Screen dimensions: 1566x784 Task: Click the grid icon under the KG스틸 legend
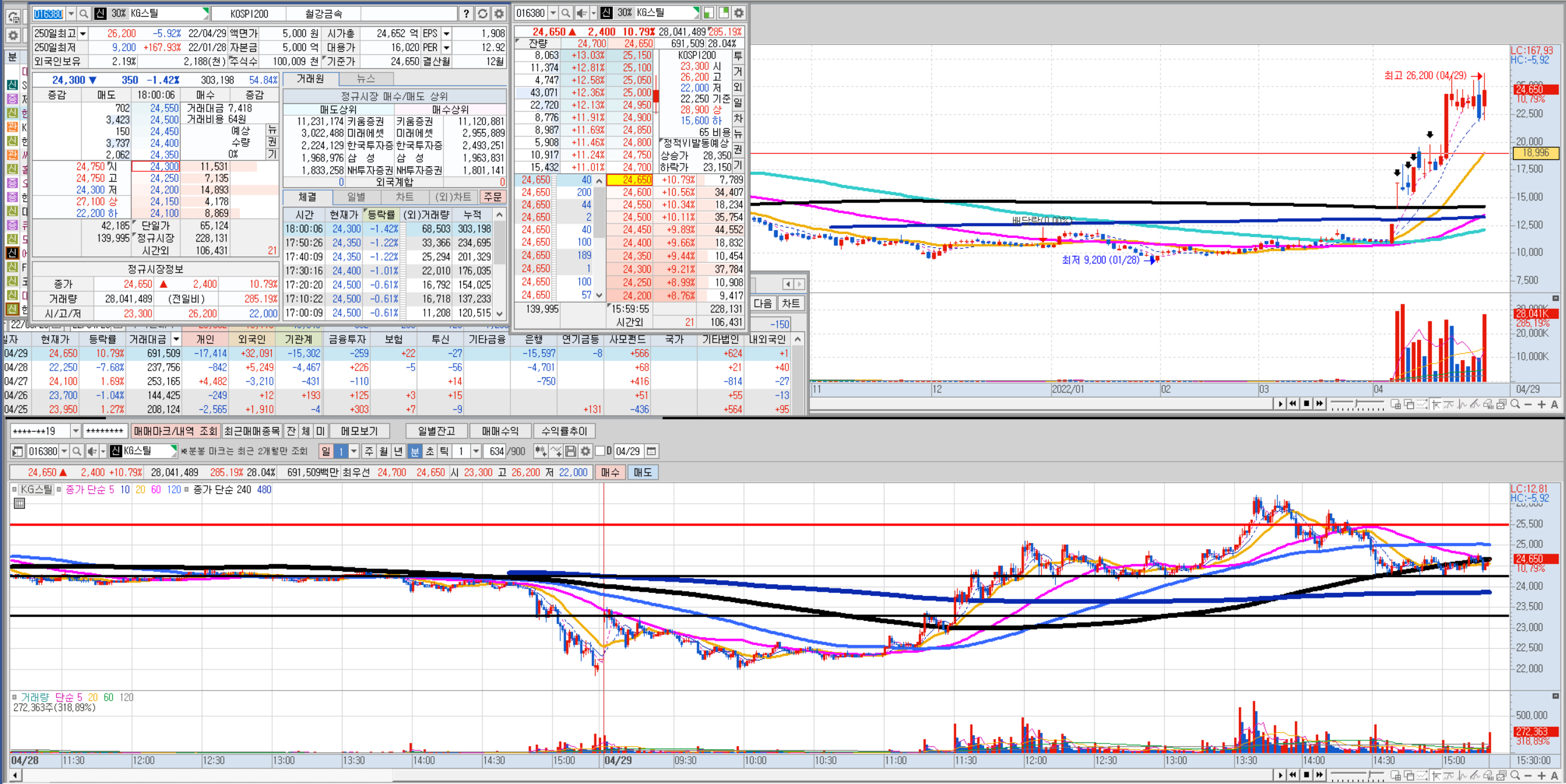pyautogui.click(x=19, y=503)
